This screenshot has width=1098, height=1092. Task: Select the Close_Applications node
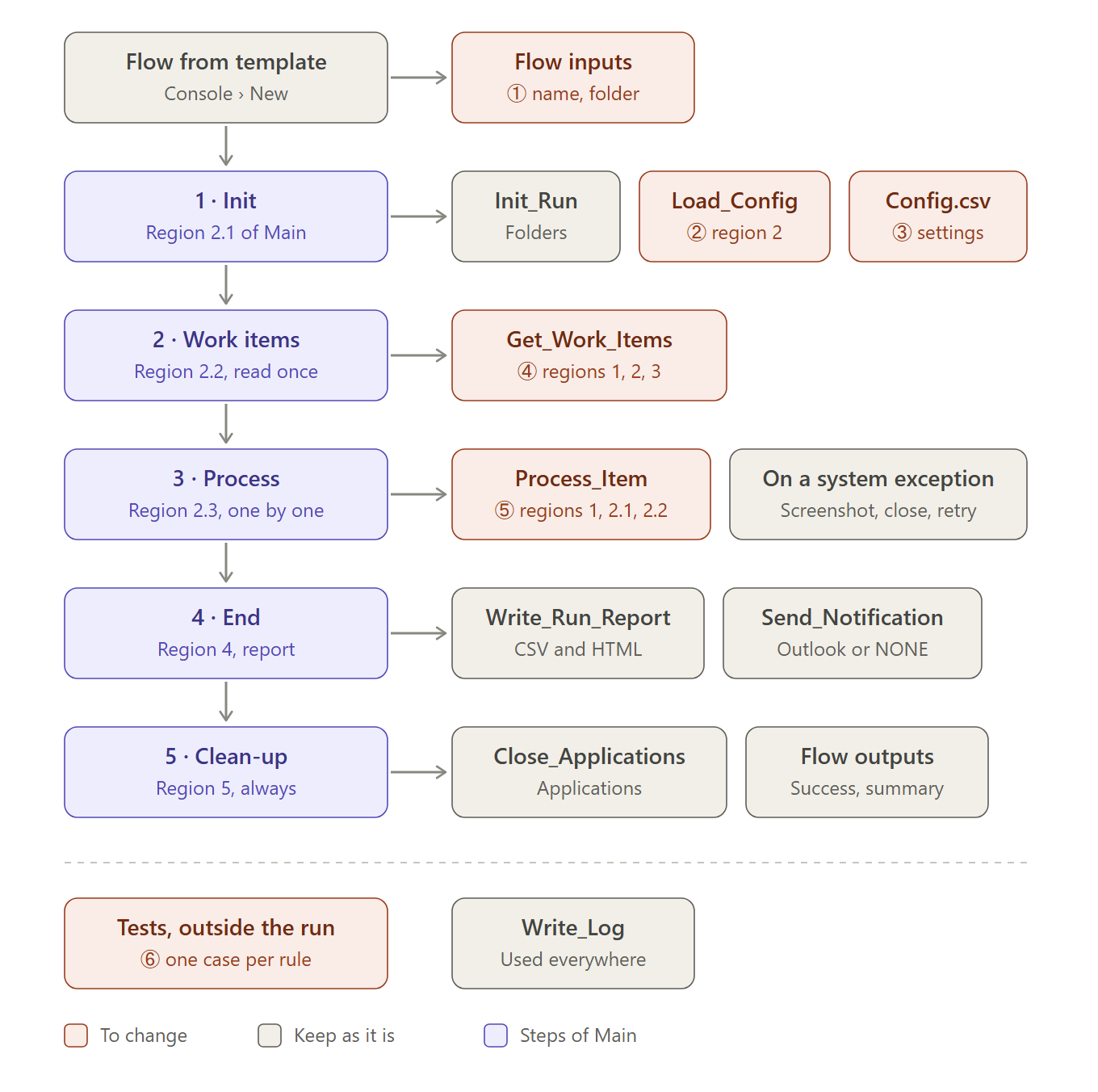589,772
